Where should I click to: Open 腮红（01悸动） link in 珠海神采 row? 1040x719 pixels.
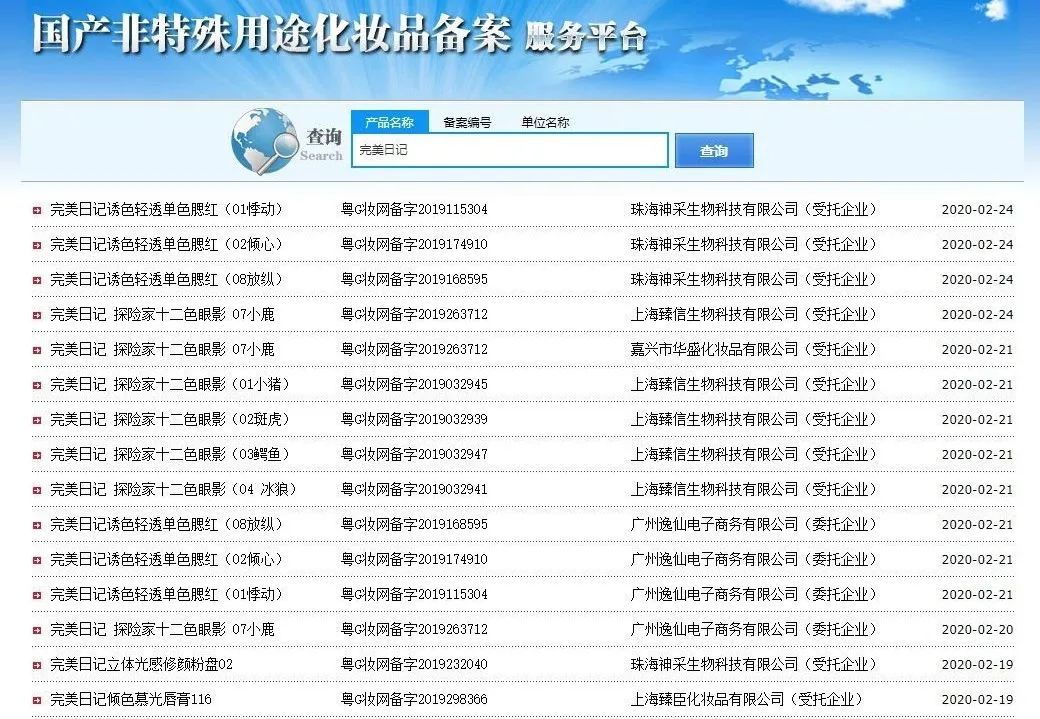166,209
